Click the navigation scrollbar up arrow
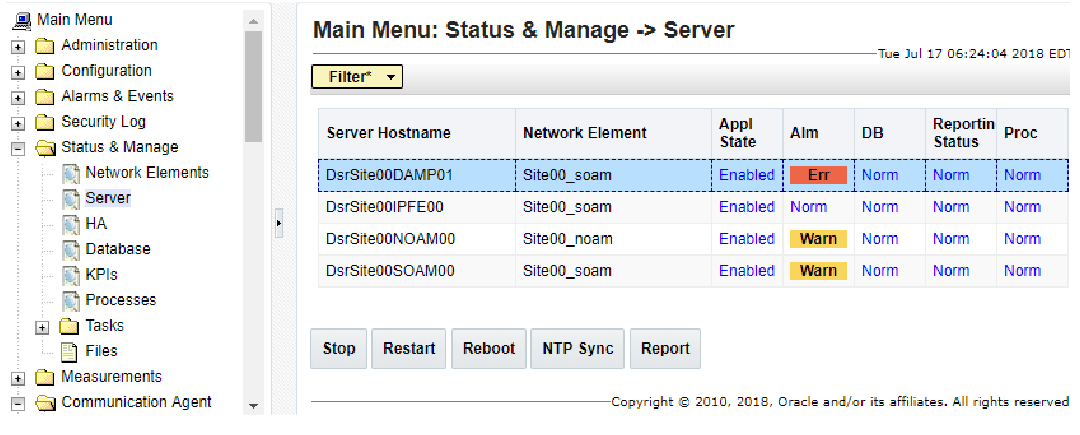 tap(253, 21)
